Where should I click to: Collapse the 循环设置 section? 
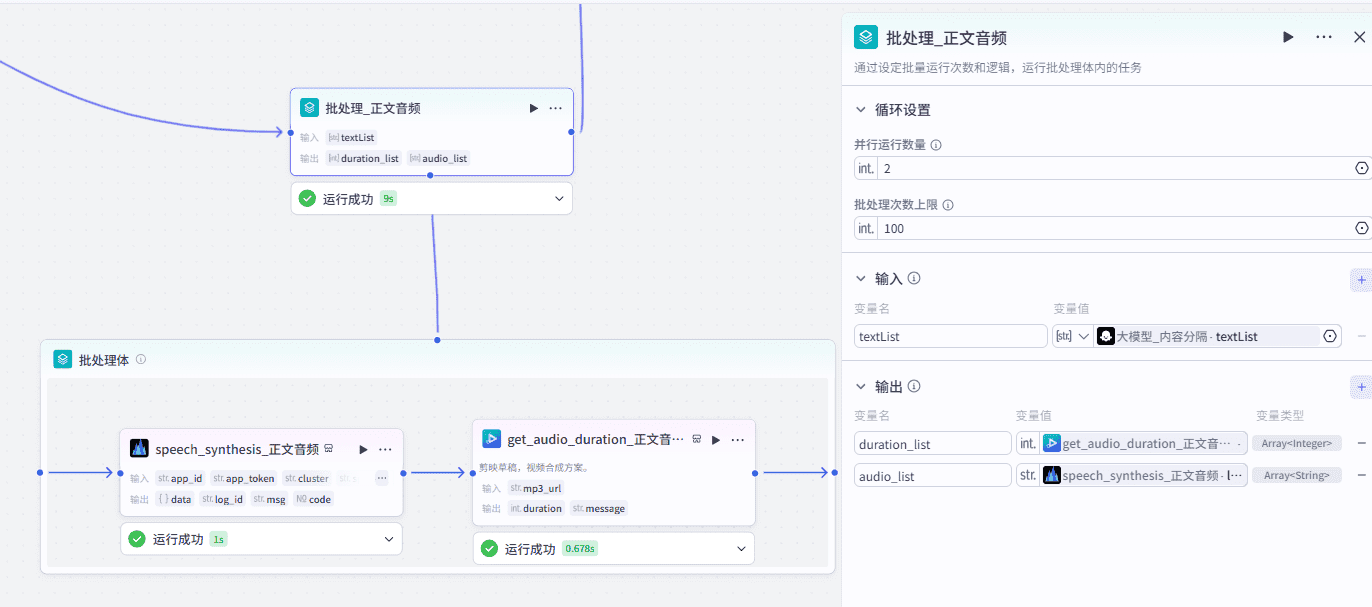(x=861, y=110)
